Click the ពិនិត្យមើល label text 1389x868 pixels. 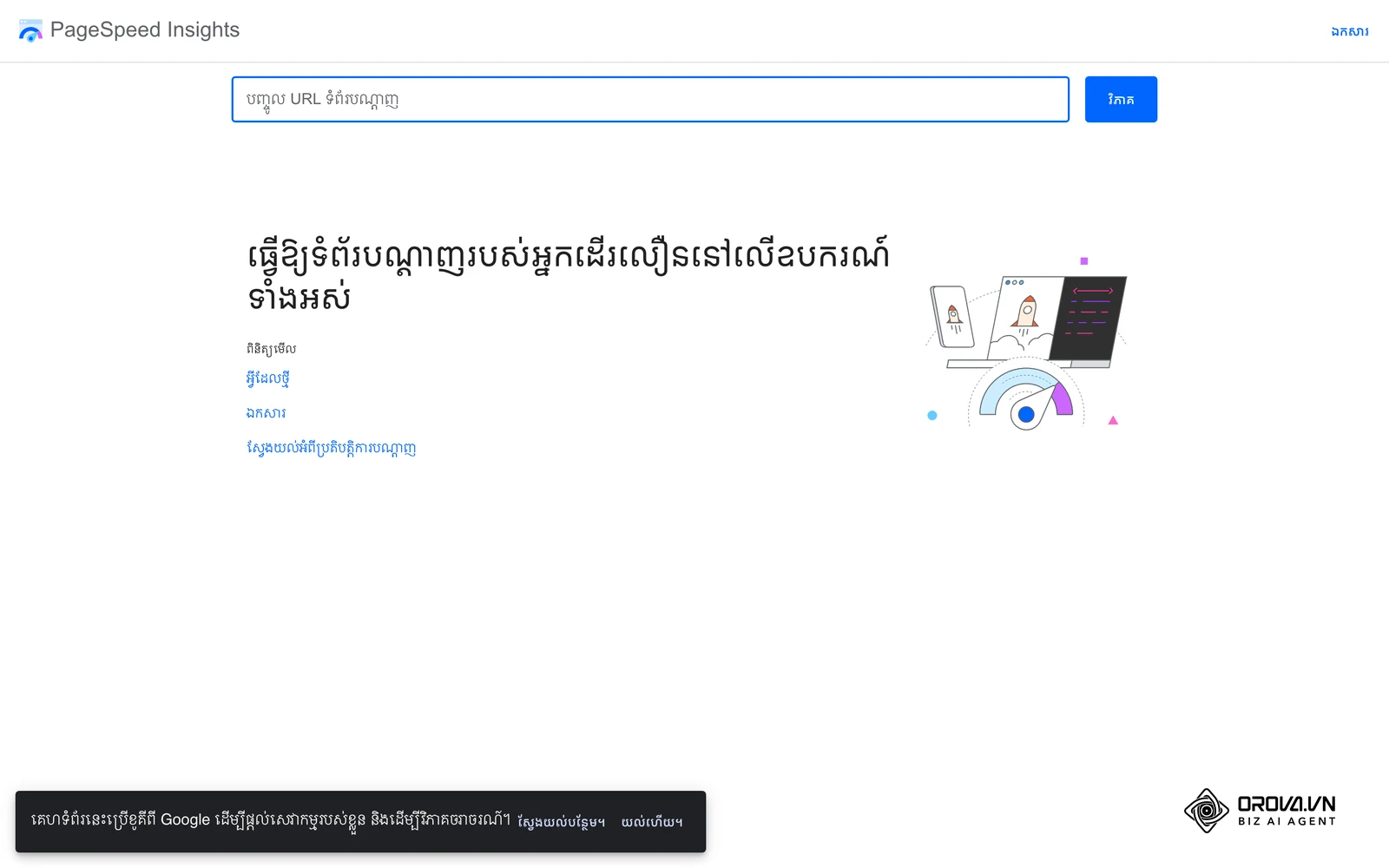pyautogui.click(x=271, y=349)
